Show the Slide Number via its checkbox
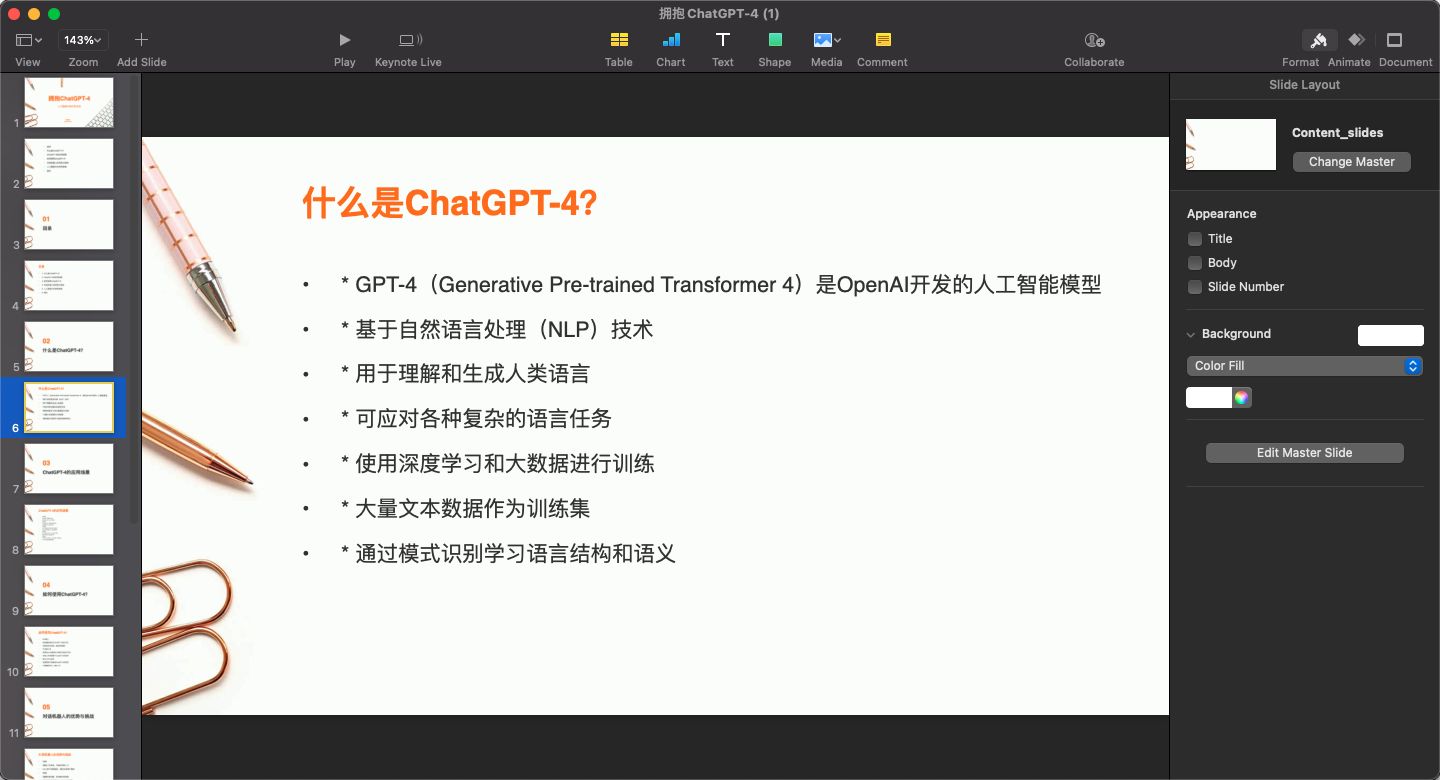The height and width of the screenshot is (780, 1440). tap(1195, 287)
